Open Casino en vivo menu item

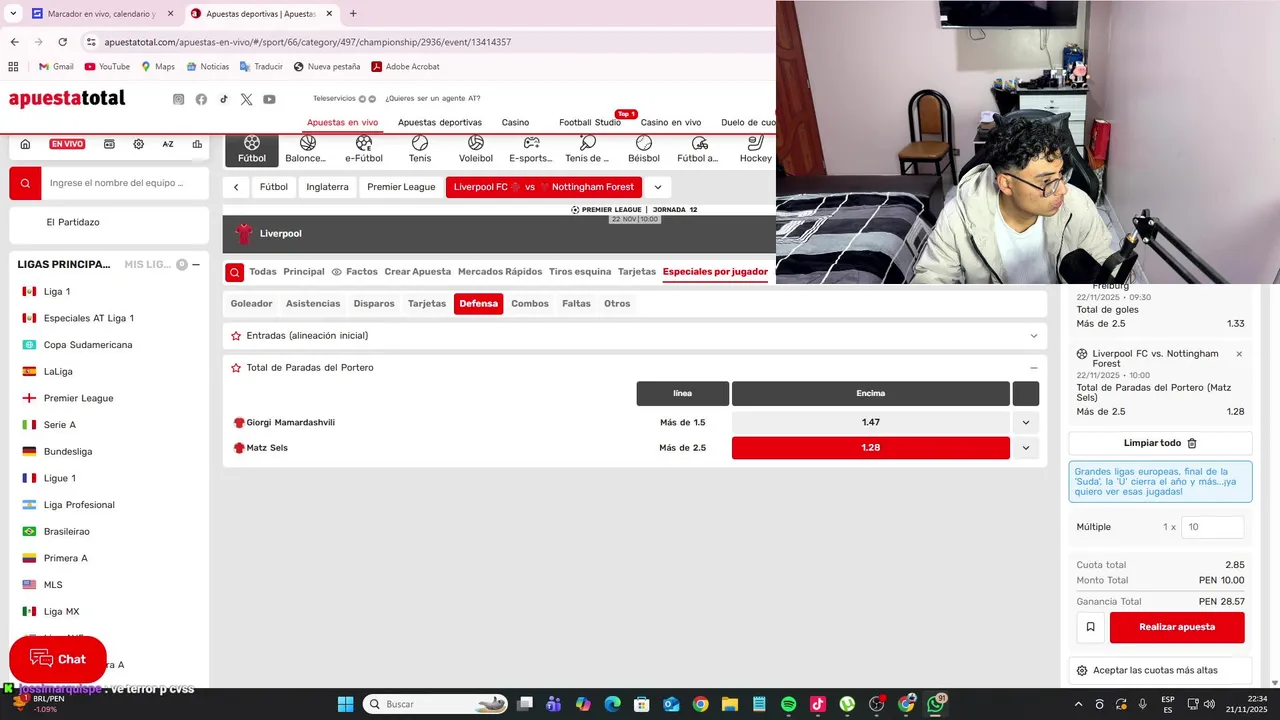click(x=671, y=122)
